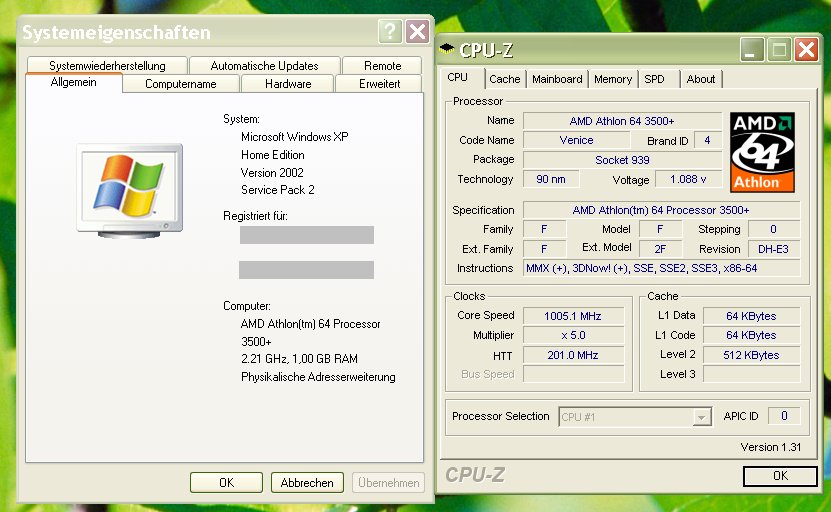Click the Systemeigenschaften help question mark button
Screen dimensions: 831x512
point(390,32)
